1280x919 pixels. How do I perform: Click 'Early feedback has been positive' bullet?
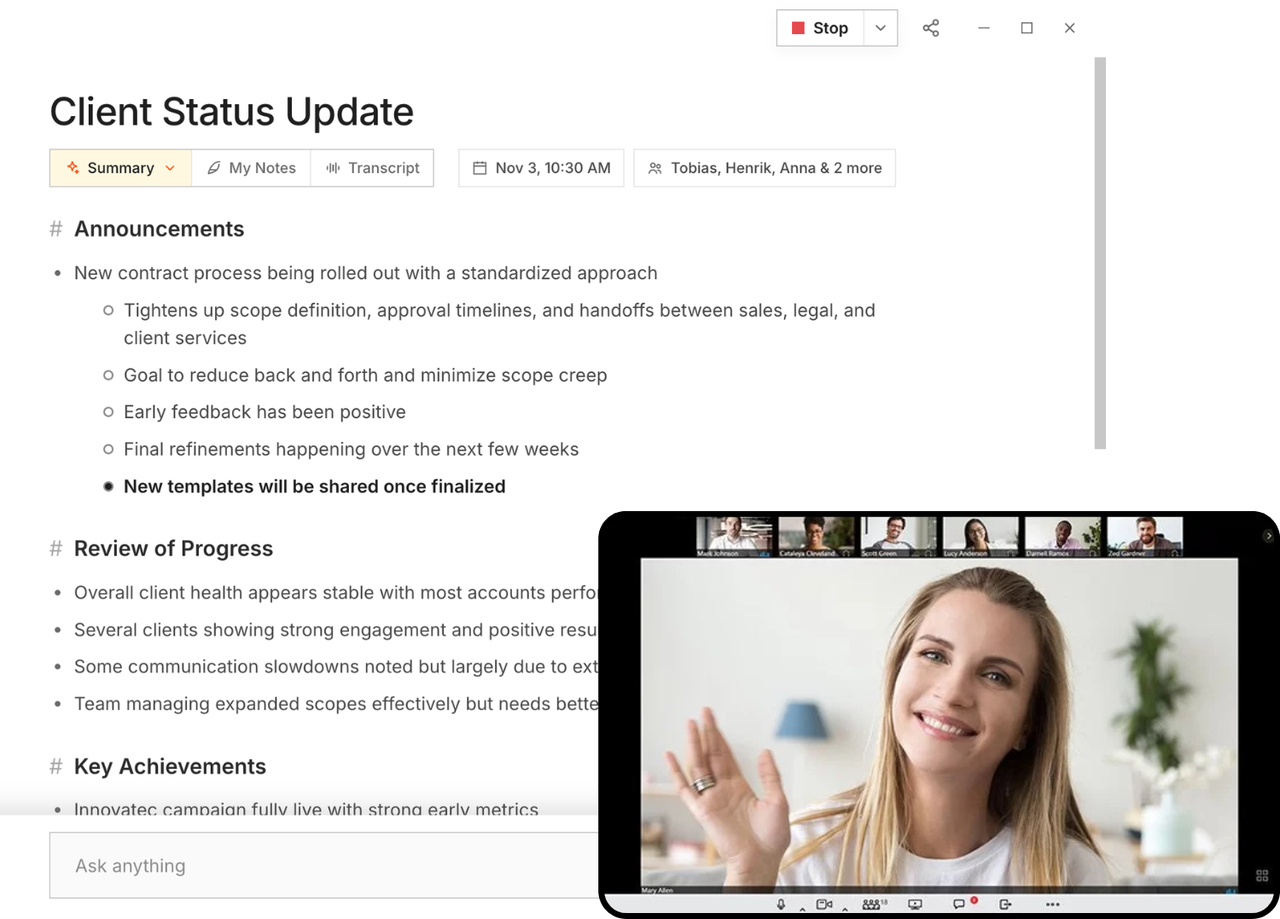coord(265,412)
